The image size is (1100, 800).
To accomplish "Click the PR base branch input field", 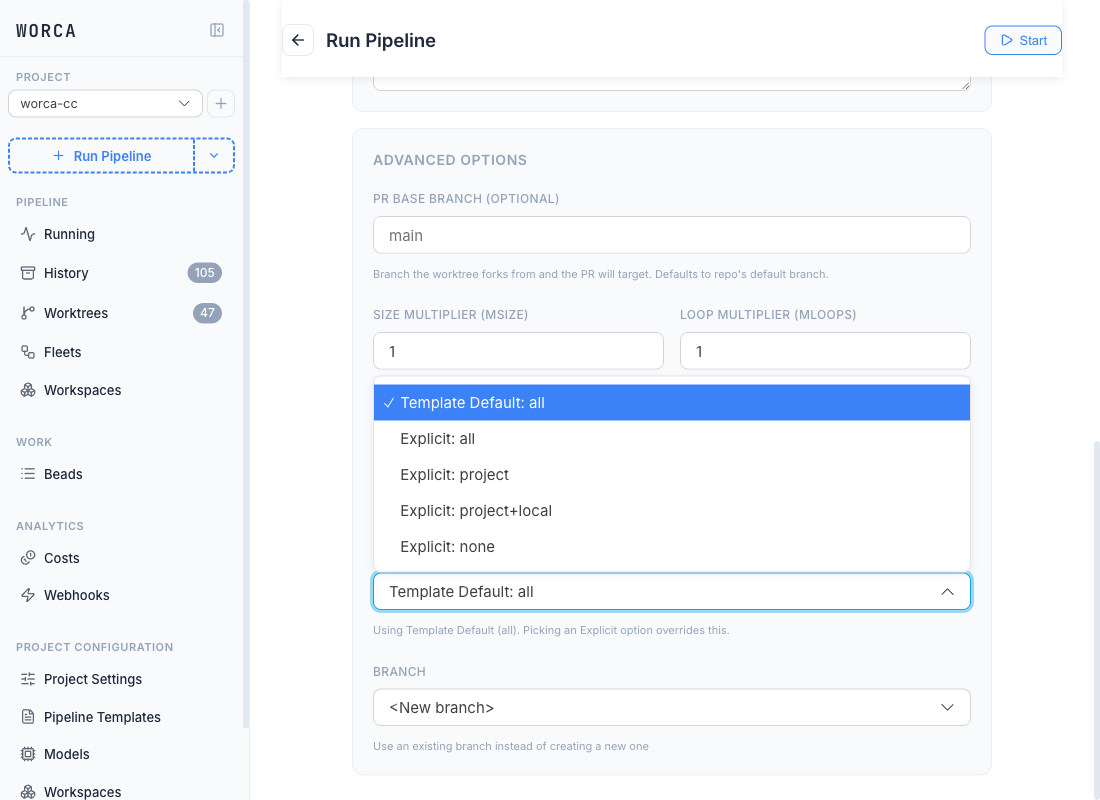I will click(x=671, y=235).
